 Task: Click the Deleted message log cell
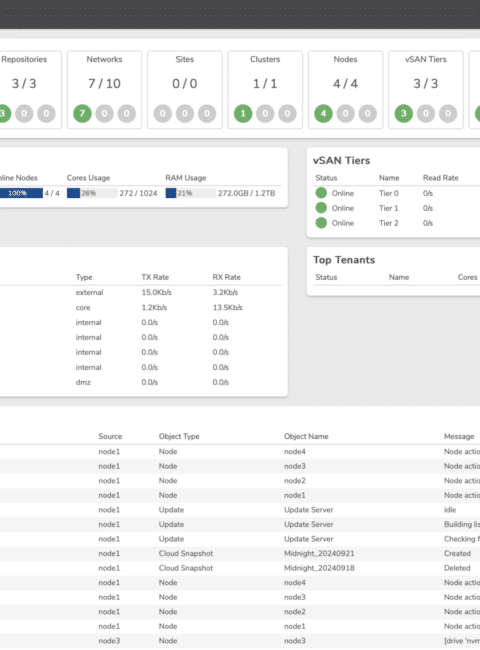click(x=457, y=568)
